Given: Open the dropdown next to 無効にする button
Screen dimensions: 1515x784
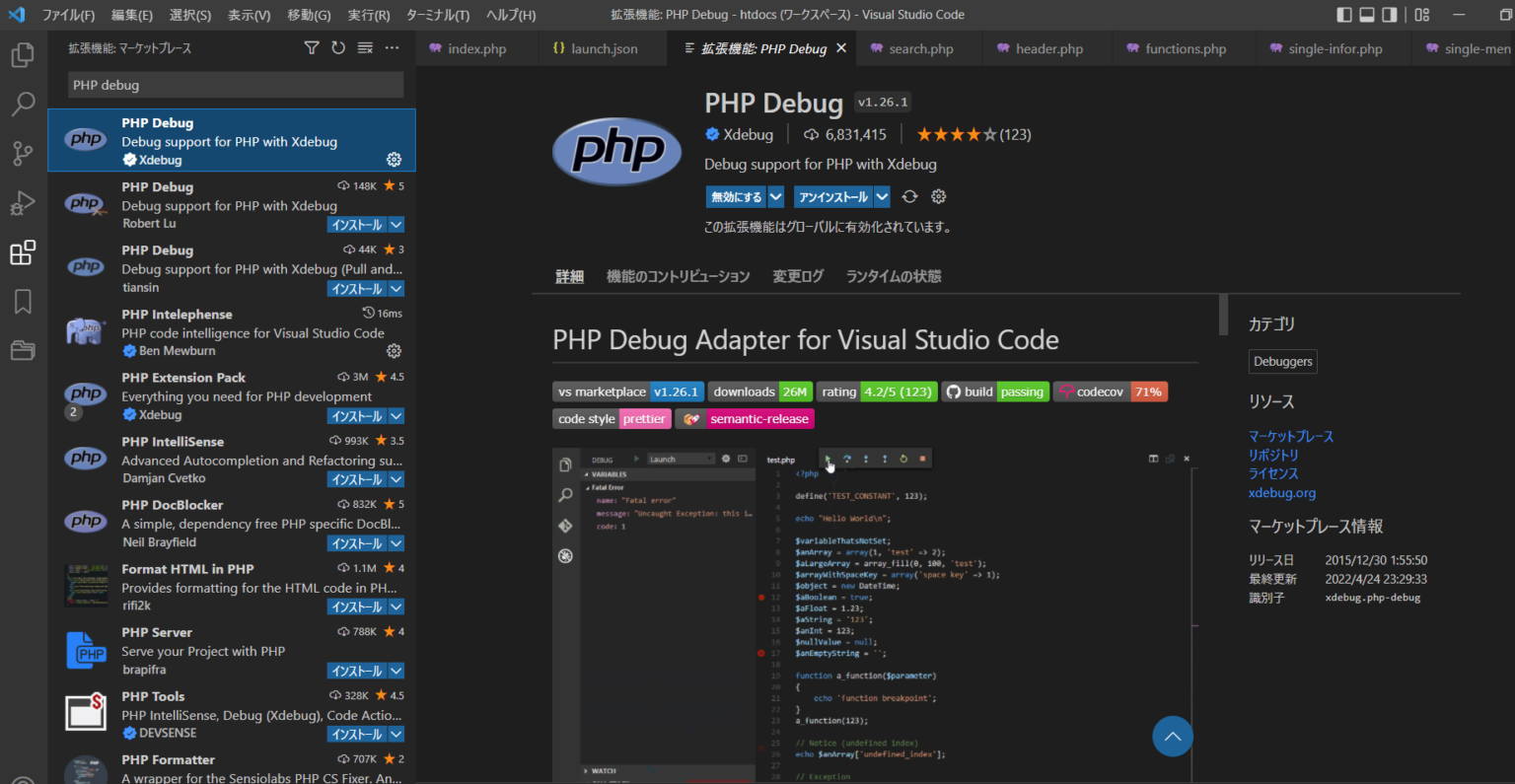Looking at the screenshot, I should coord(775,196).
